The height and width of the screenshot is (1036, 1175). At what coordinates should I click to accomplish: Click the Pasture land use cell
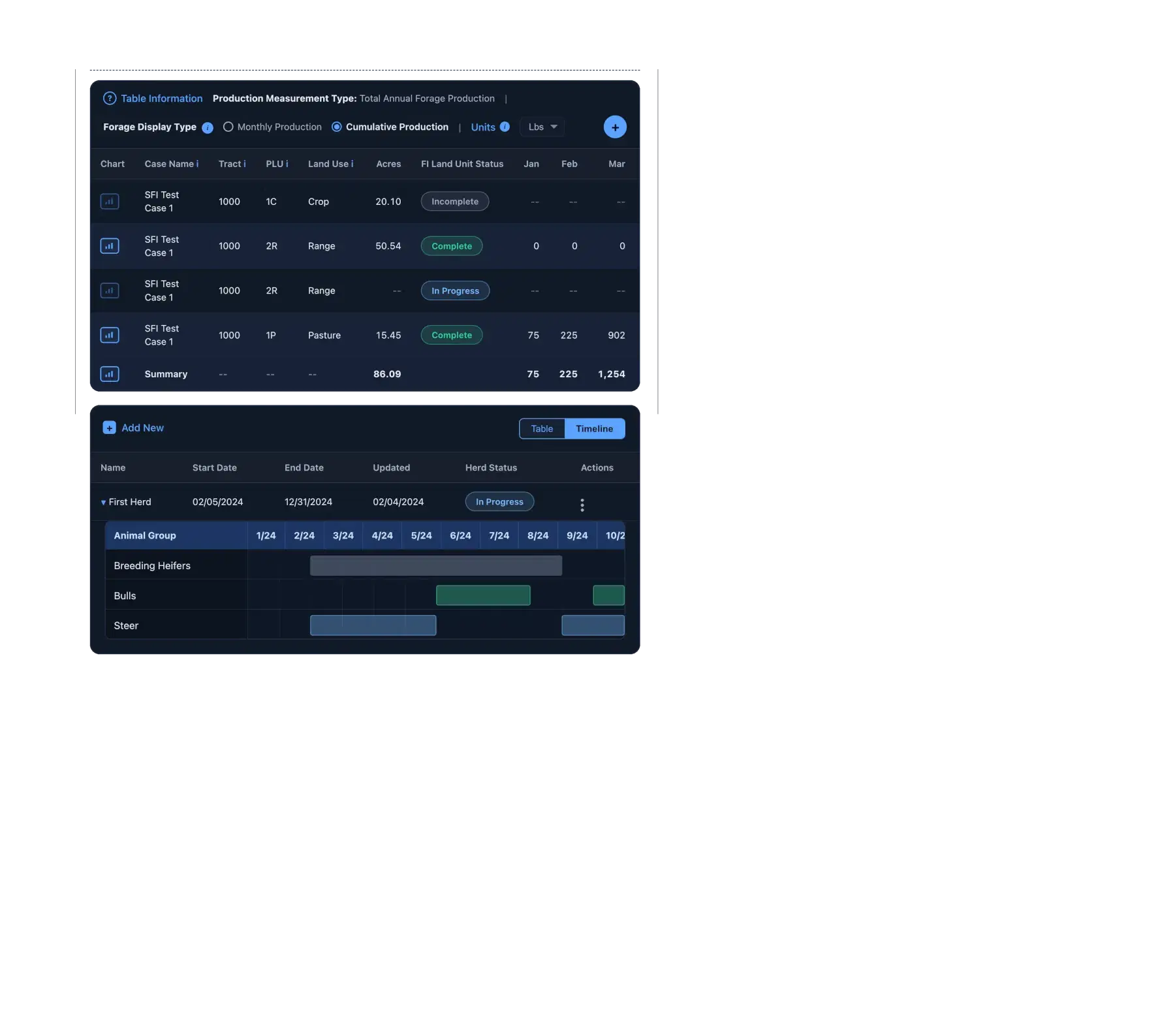click(x=324, y=335)
